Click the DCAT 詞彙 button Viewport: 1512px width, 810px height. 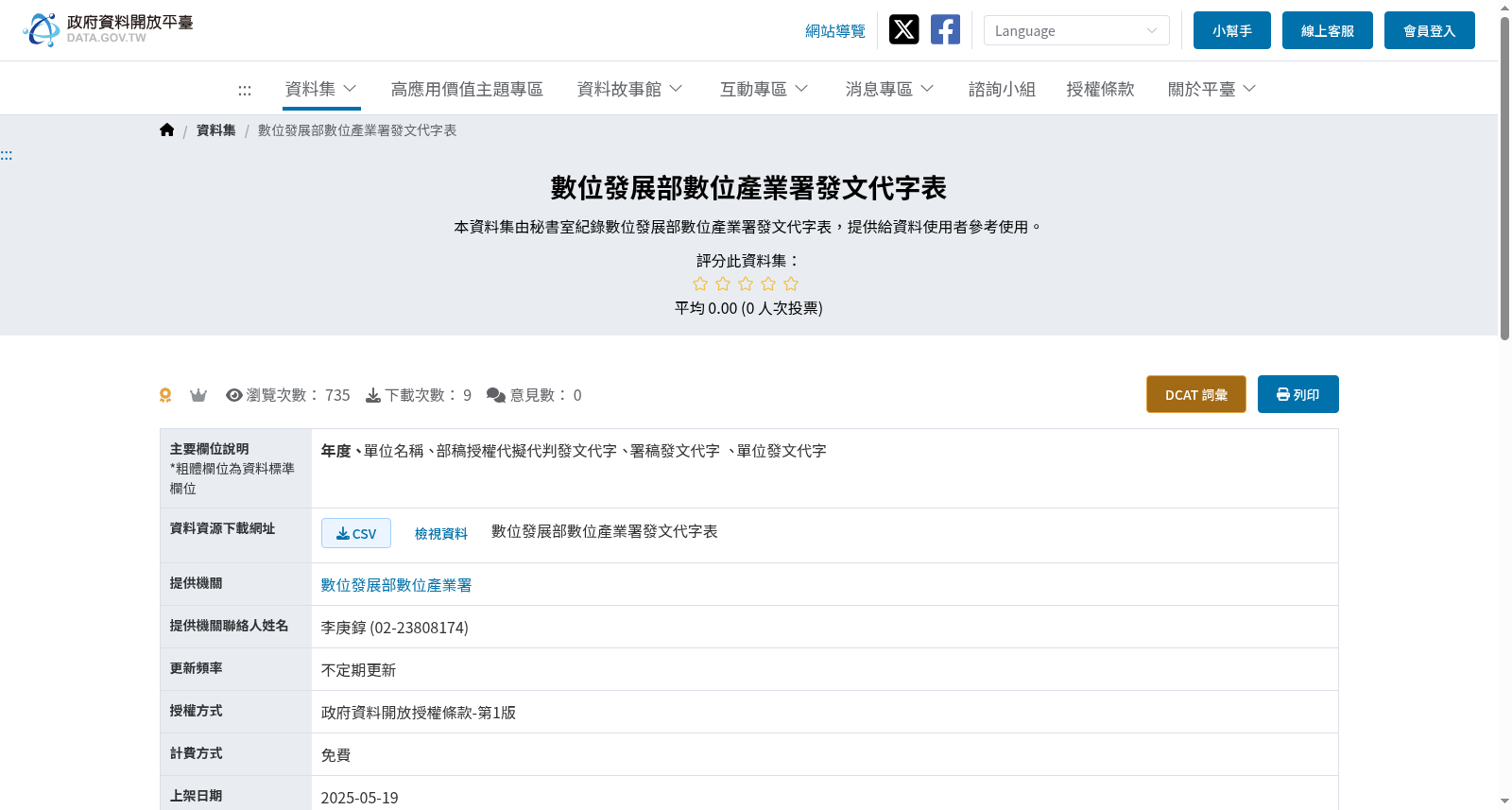pyautogui.click(x=1196, y=394)
